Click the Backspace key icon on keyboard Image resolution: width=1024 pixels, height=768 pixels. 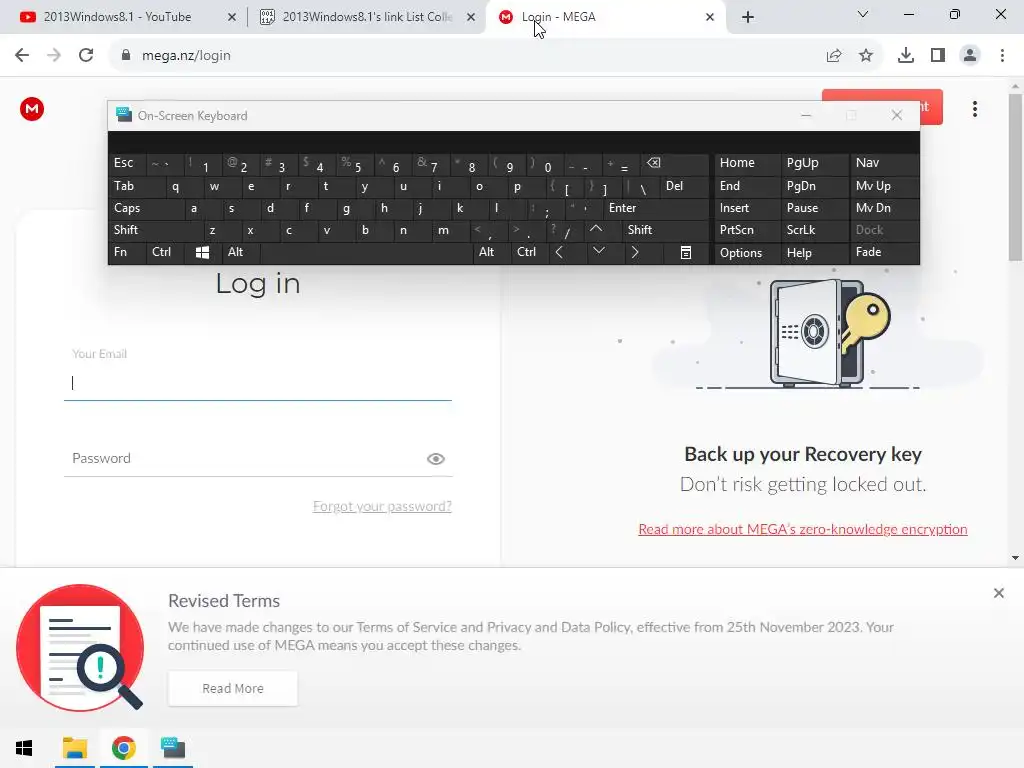pos(675,163)
